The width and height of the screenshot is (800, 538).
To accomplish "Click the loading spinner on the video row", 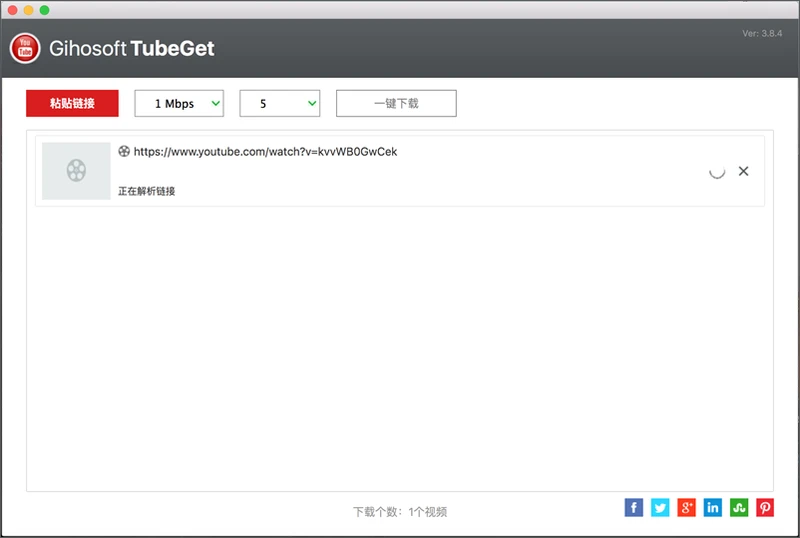I will [x=717, y=172].
